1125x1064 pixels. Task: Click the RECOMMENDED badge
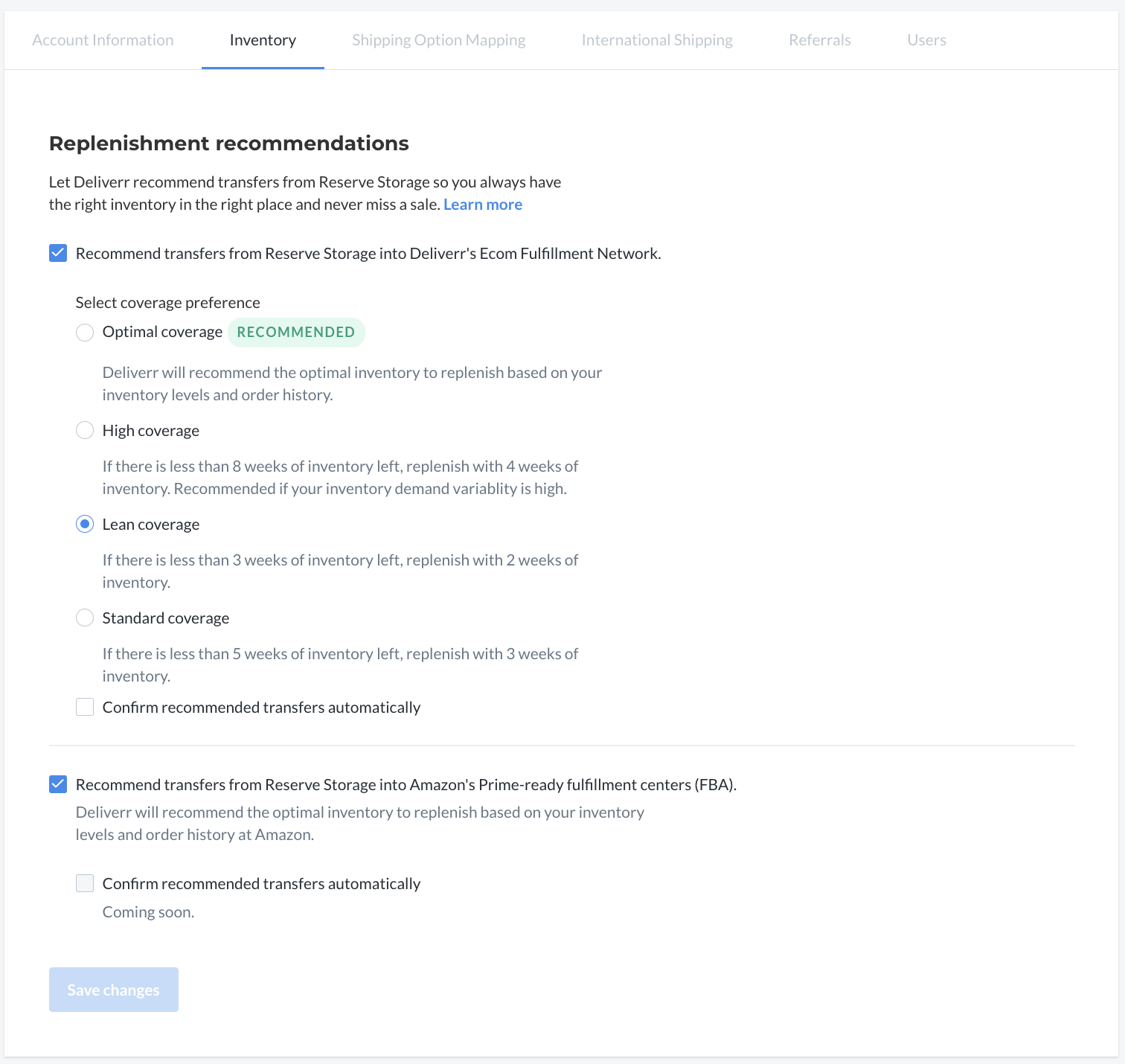[296, 332]
